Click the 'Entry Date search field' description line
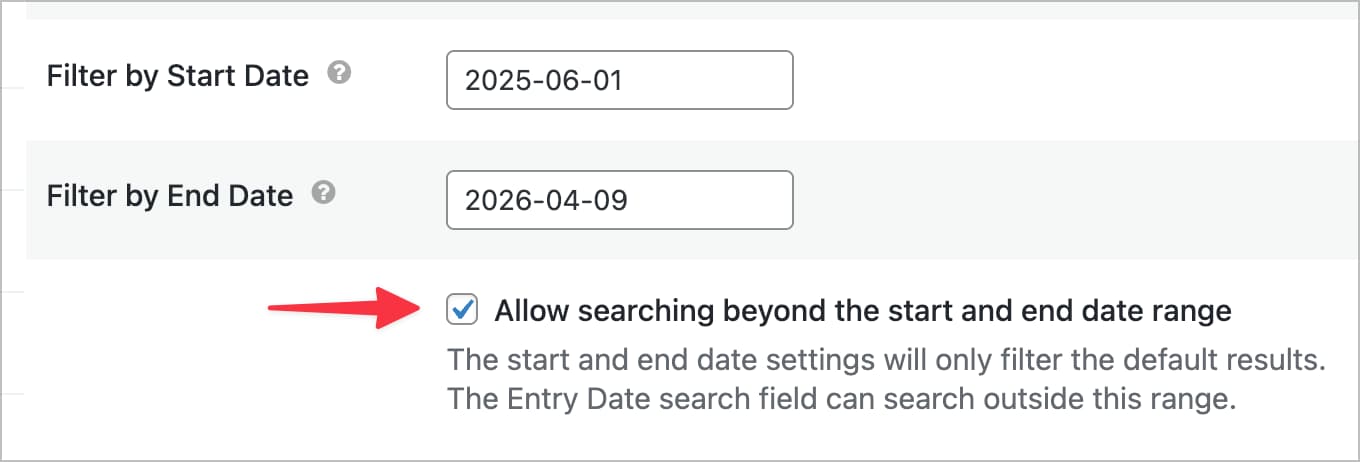1360x462 pixels. [841, 400]
